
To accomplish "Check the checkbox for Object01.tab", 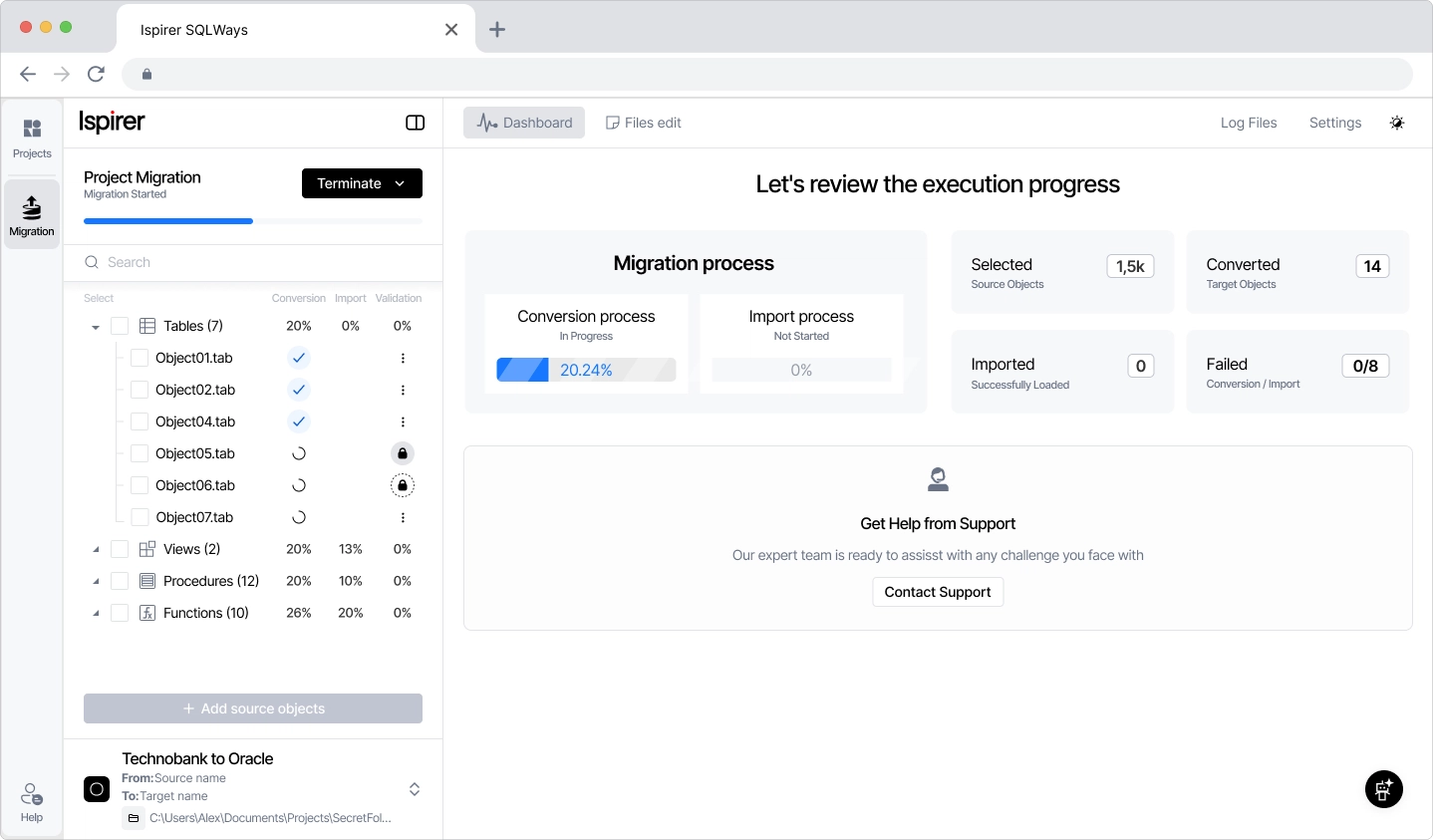I will pos(140,358).
